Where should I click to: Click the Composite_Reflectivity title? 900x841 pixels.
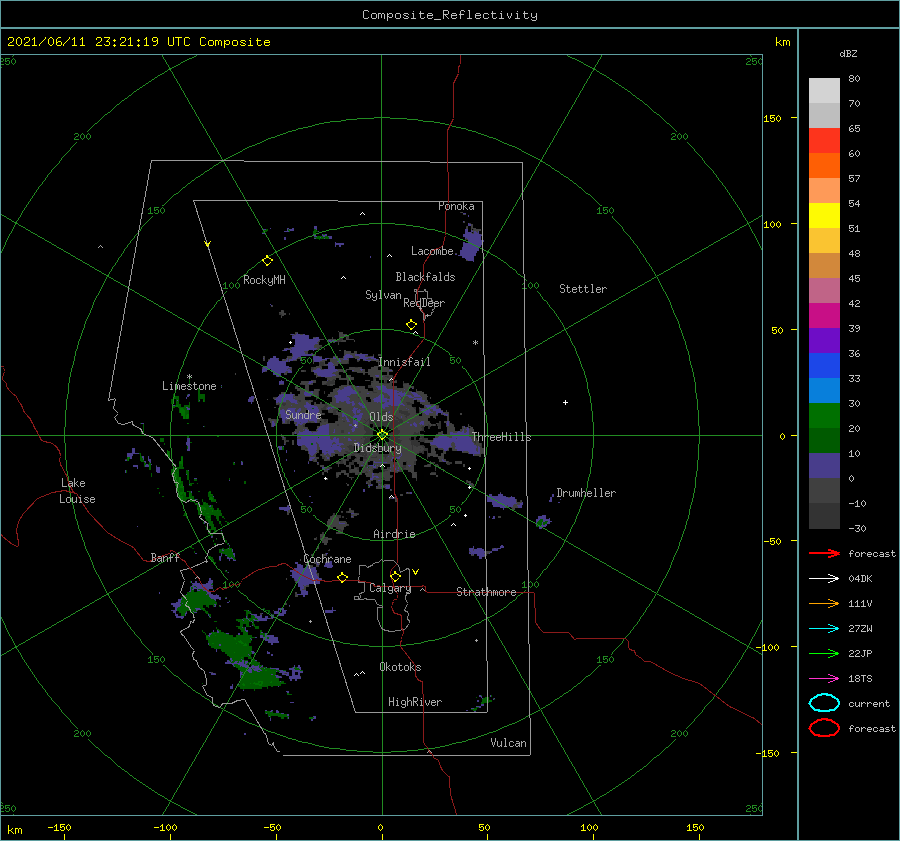point(450,15)
